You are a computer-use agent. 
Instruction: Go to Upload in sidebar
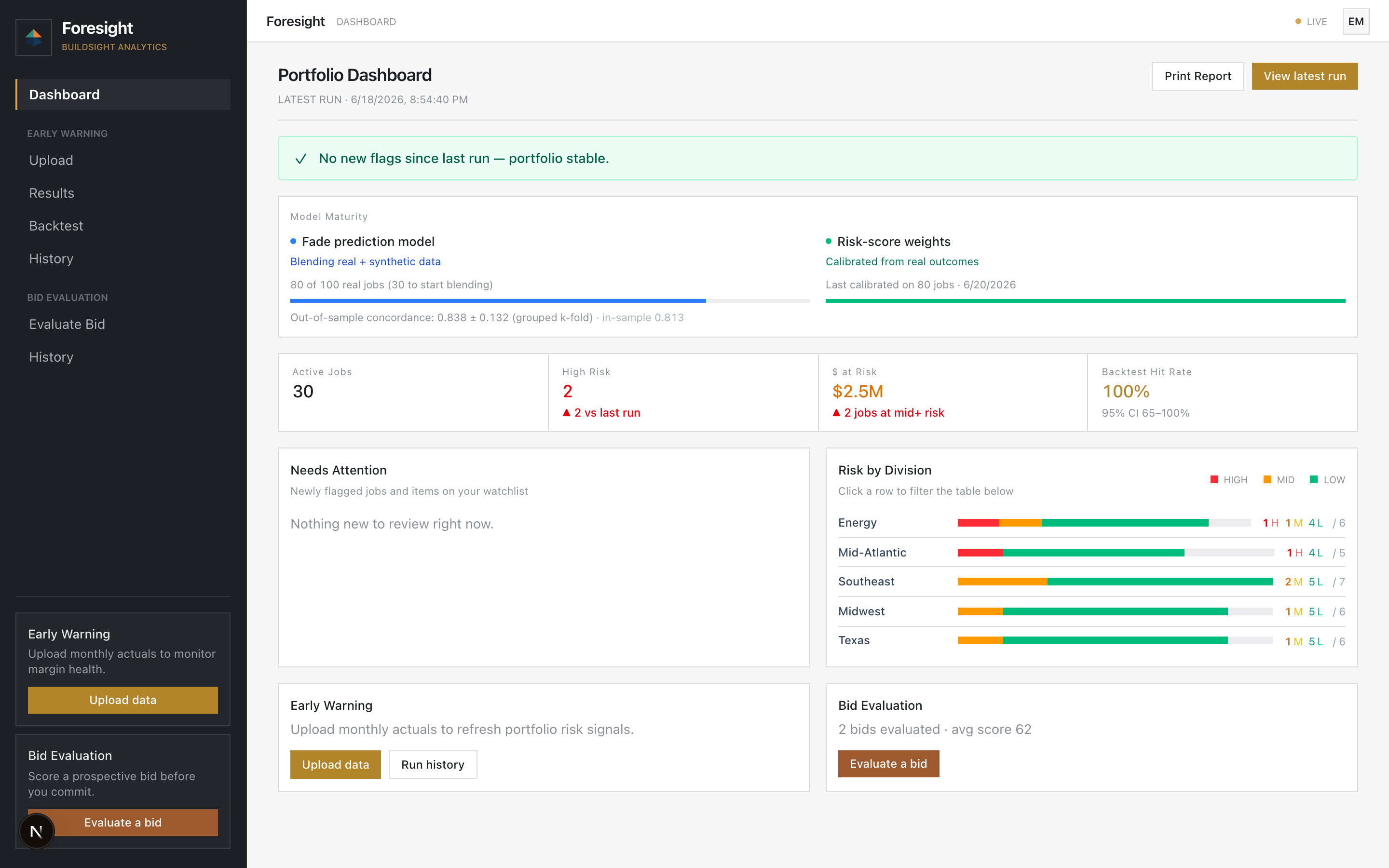pyautogui.click(x=51, y=160)
